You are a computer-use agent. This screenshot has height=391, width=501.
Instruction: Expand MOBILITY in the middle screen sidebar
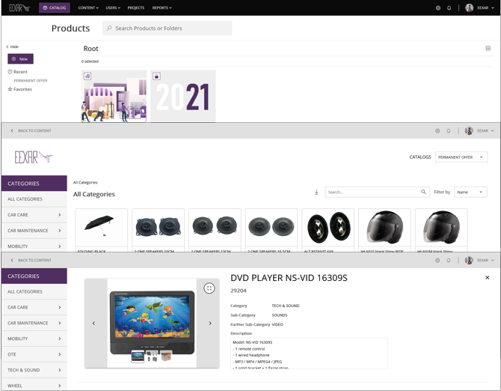click(34, 246)
